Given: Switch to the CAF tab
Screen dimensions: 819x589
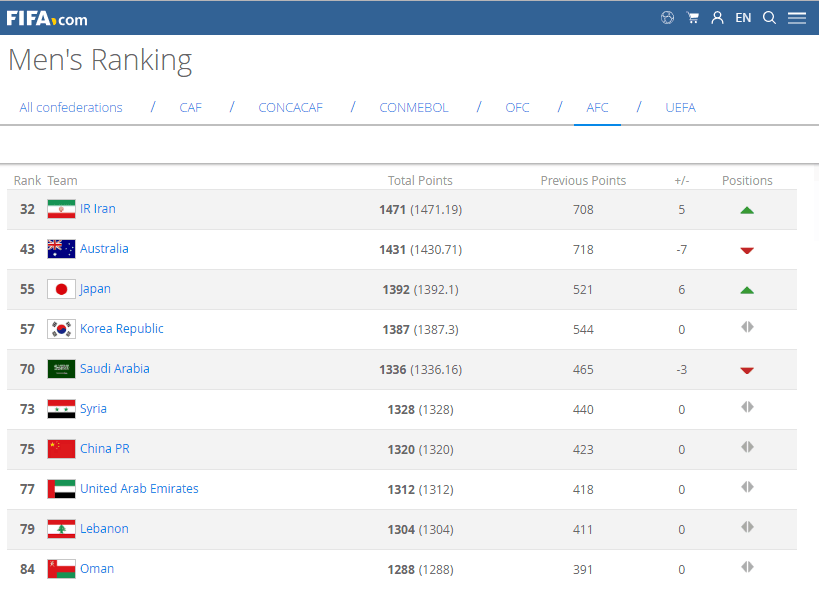Looking at the screenshot, I should coord(191,108).
